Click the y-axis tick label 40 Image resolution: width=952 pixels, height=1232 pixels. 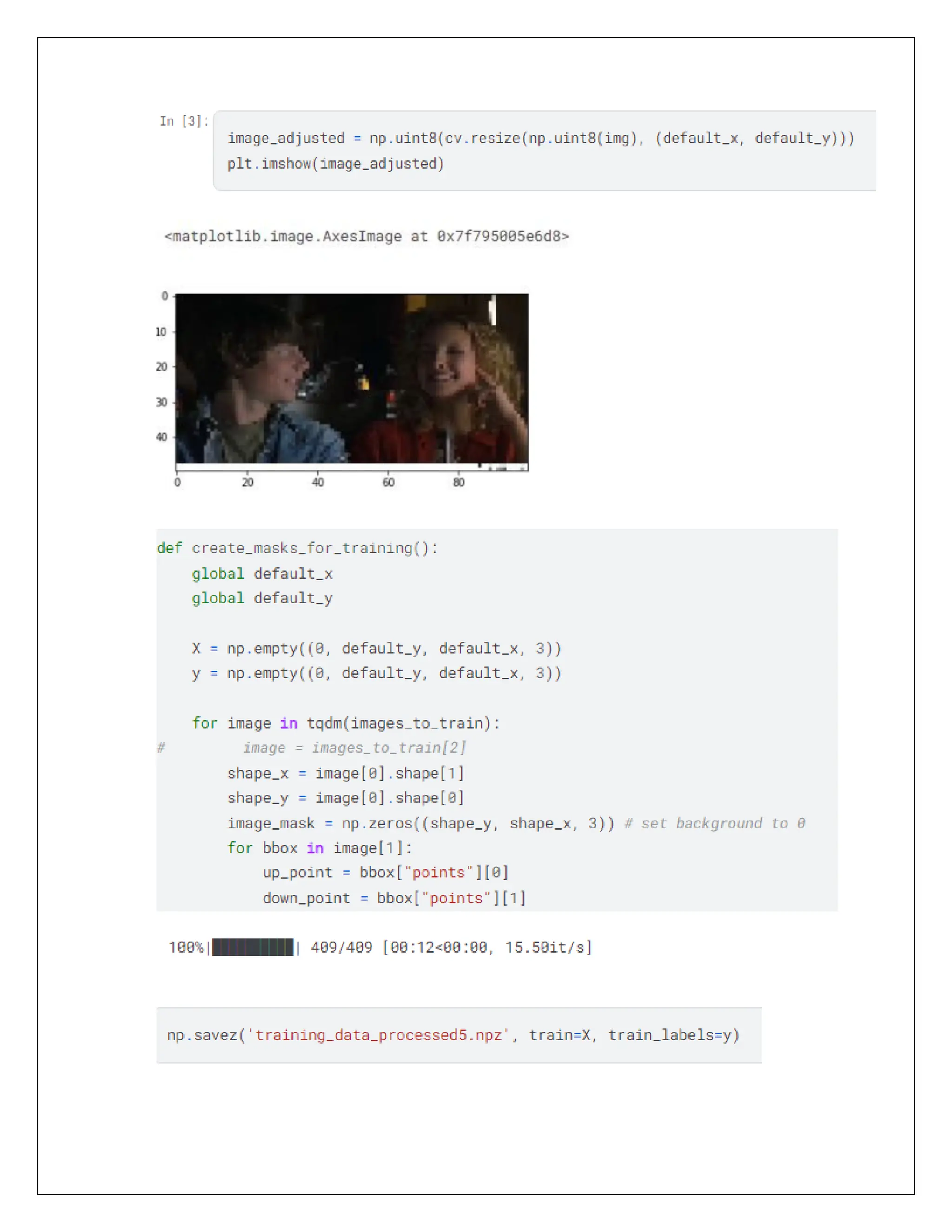(x=161, y=437)
